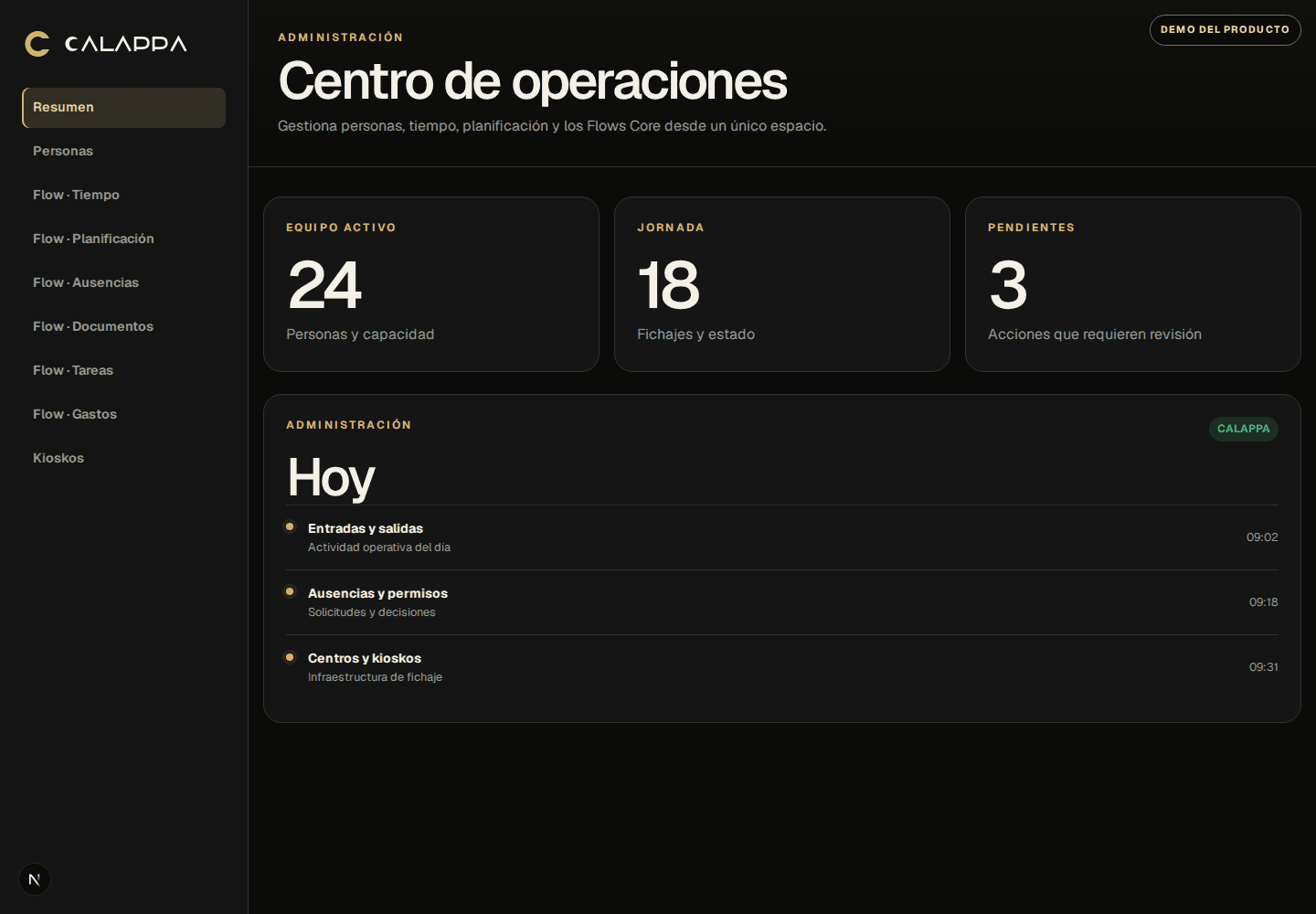Viewport: 1316px width, 914px height.
Task: Open Flow · Gastos
Action: point(123,414)
